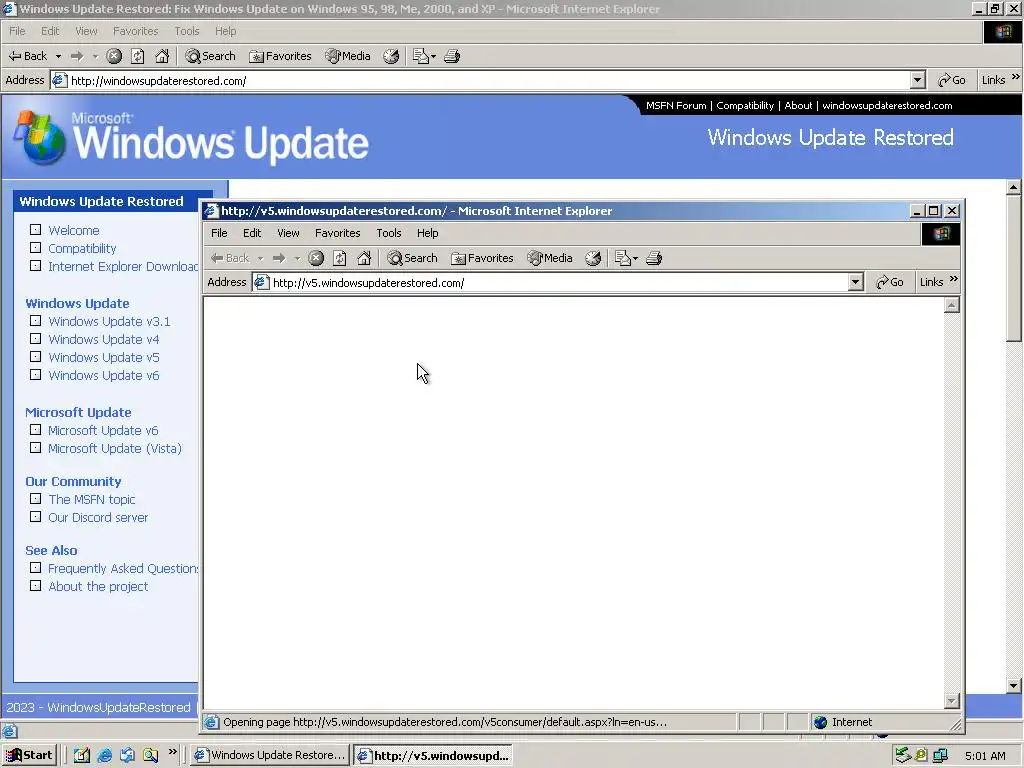Open Favorites button in background window toolbar
This screenshot has width=1024, height=768.
[280, 56]
